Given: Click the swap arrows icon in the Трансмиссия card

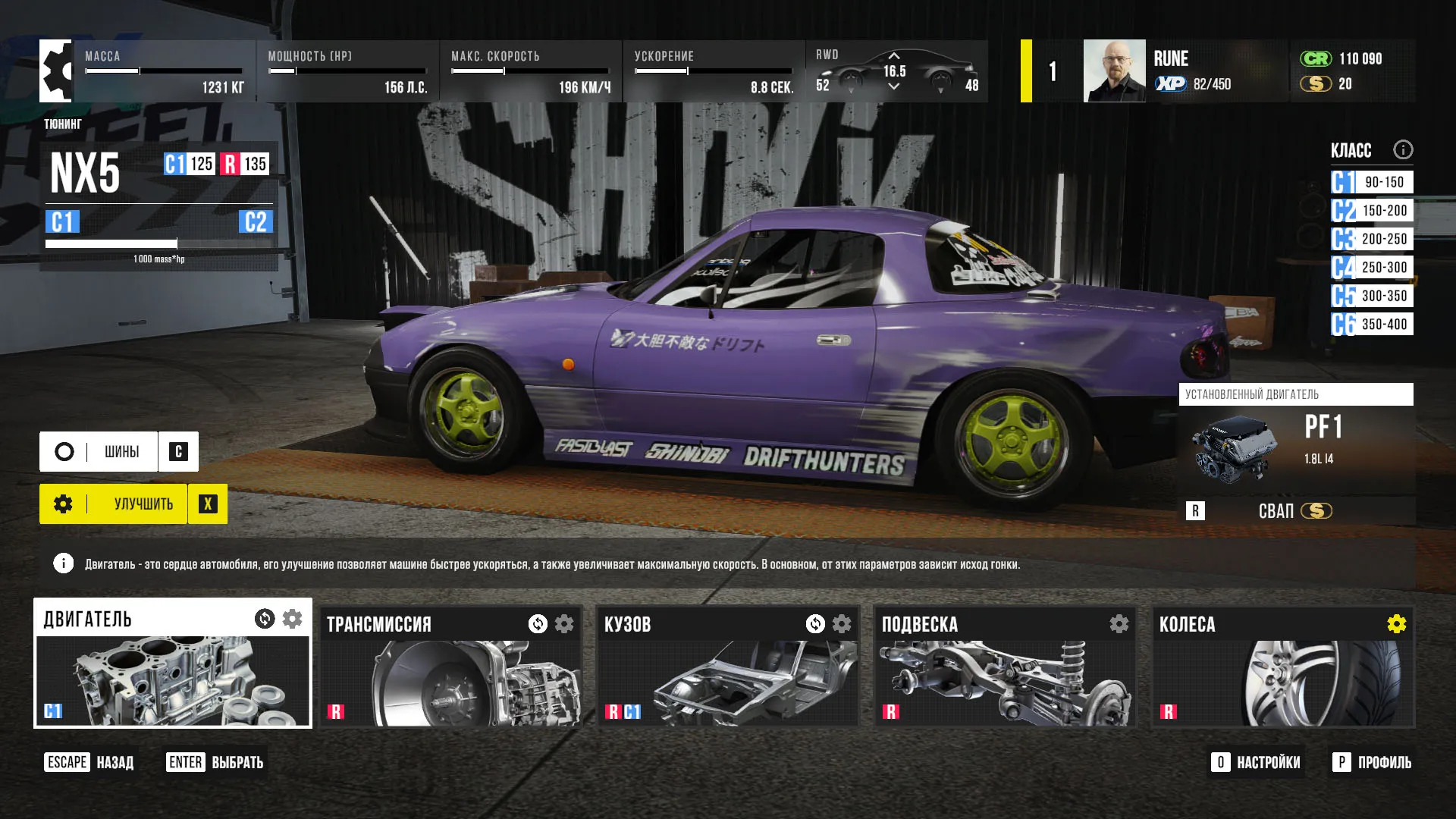Looking at the screenshot, I should (x=538, y=624).
